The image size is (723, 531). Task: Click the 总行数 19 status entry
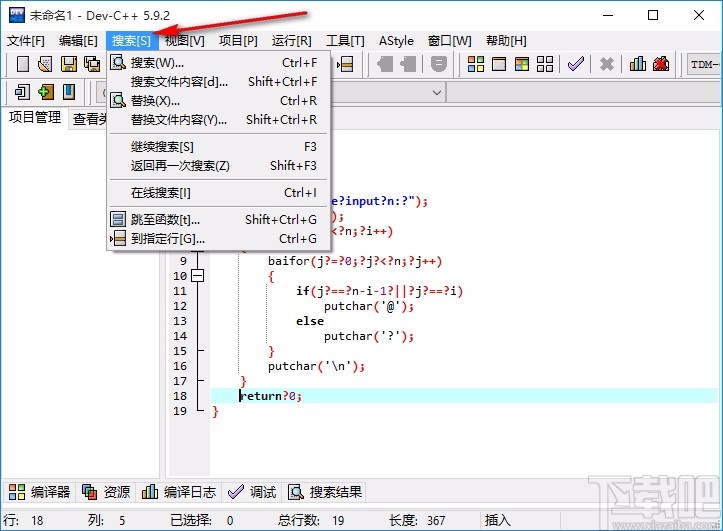tap(311, 520)
